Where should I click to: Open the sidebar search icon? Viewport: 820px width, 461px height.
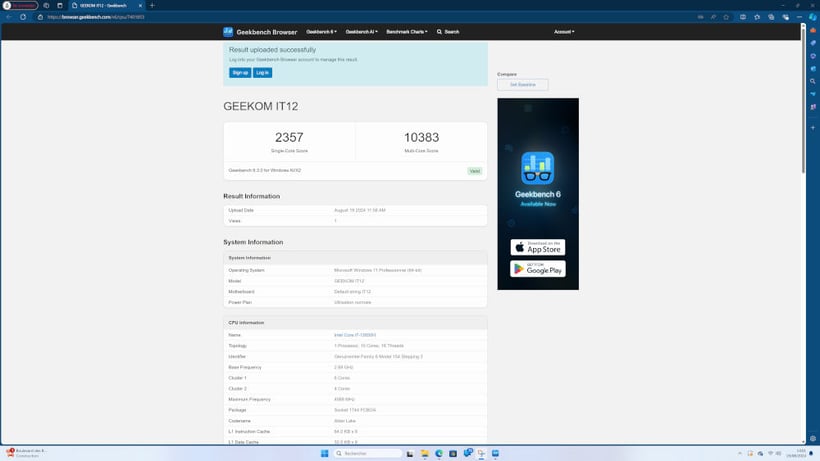tap(813, 82)
